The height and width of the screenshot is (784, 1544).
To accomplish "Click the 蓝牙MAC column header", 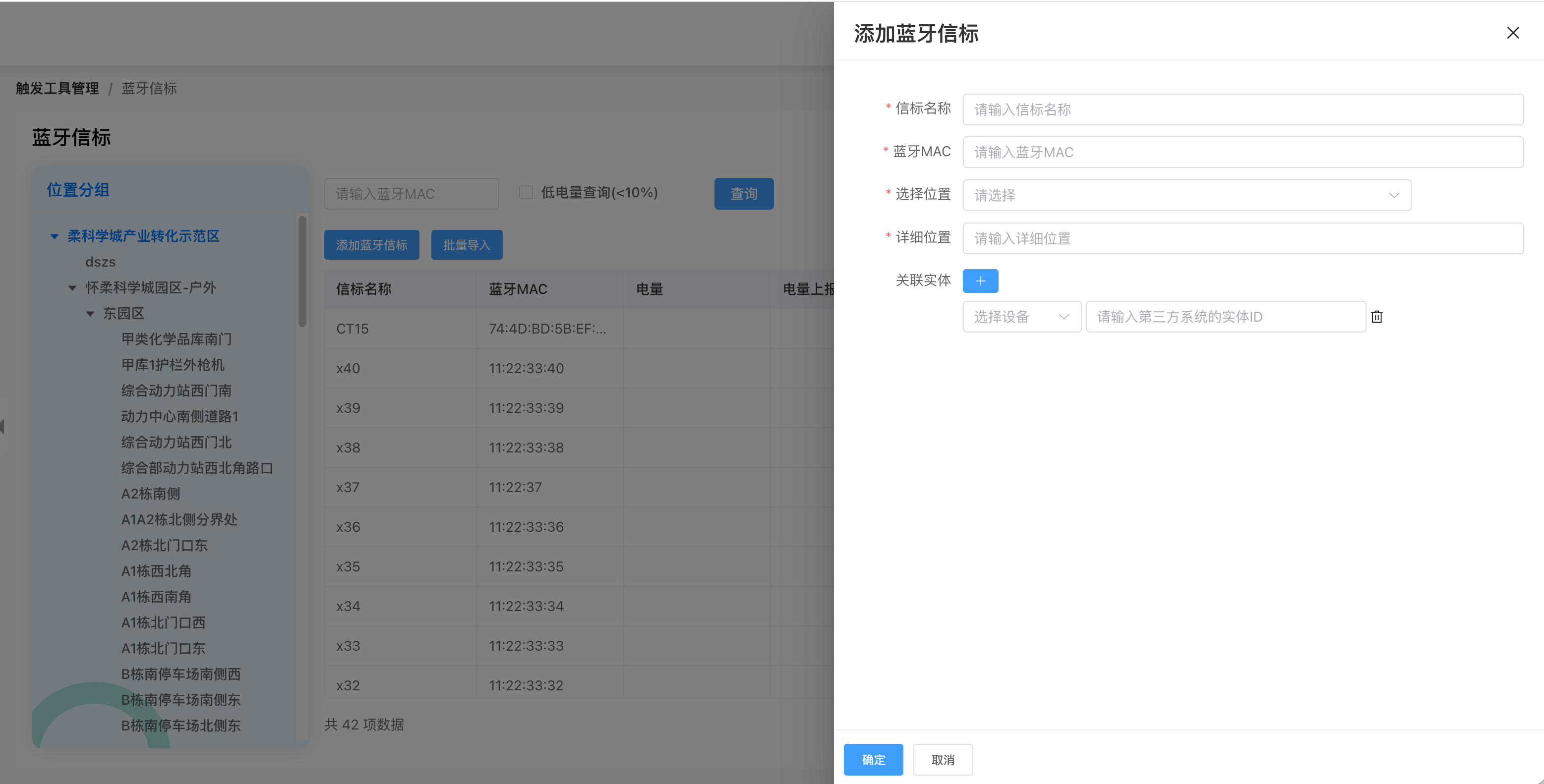I will [x=550, y=289].
